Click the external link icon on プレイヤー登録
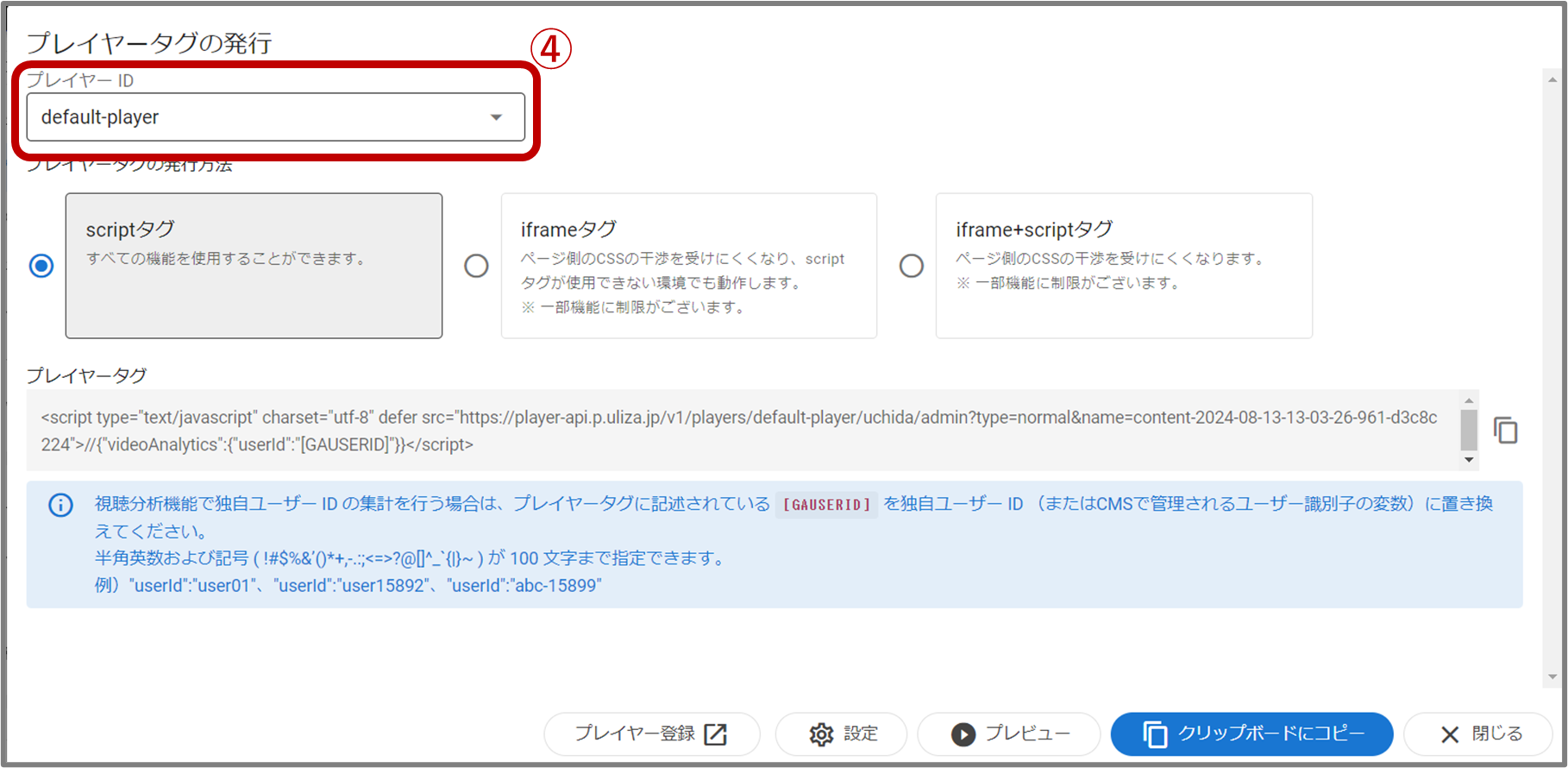 [x=716, y=734]
